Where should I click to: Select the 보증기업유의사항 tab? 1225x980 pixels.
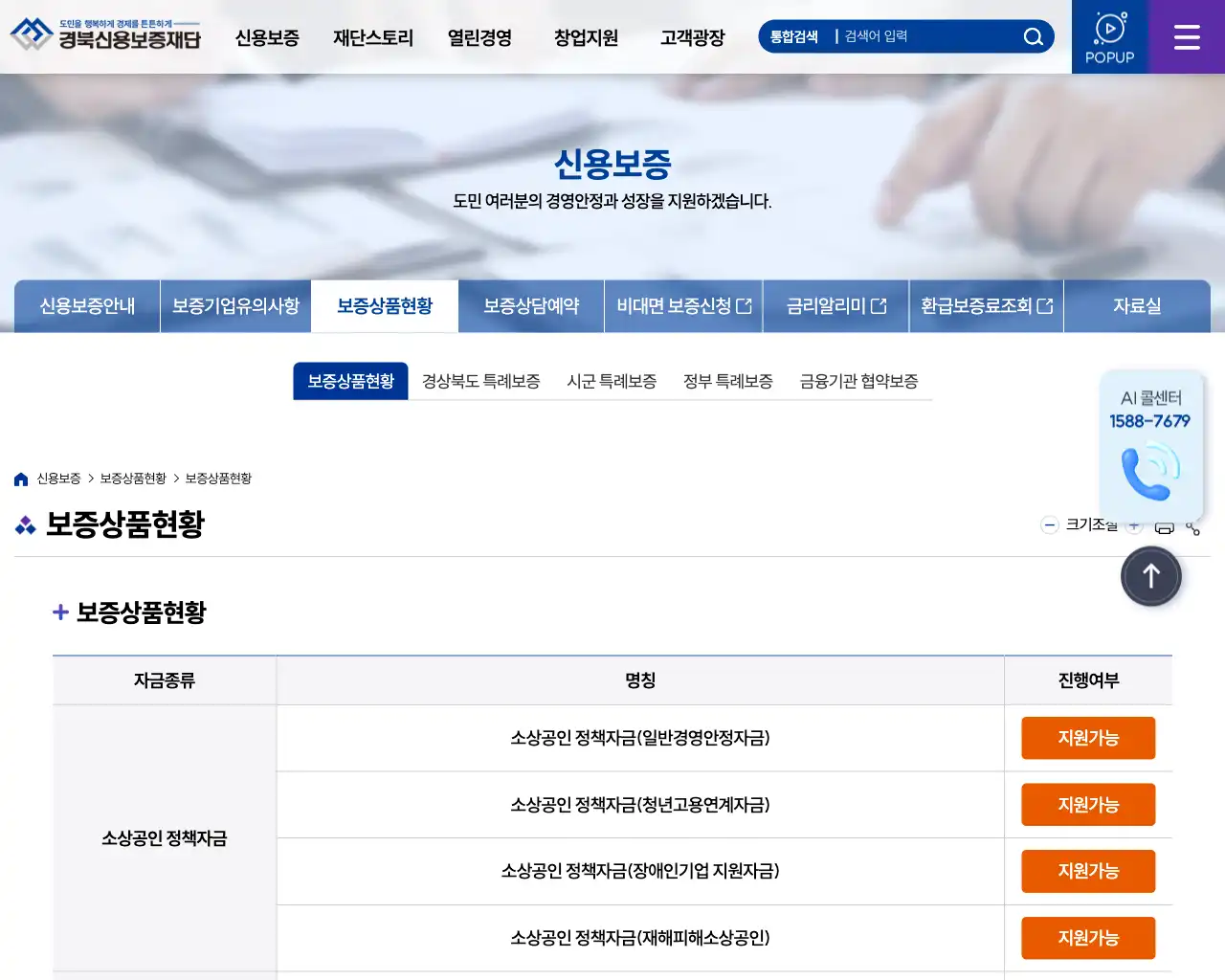pyautogui.click(x=235, y=306)
